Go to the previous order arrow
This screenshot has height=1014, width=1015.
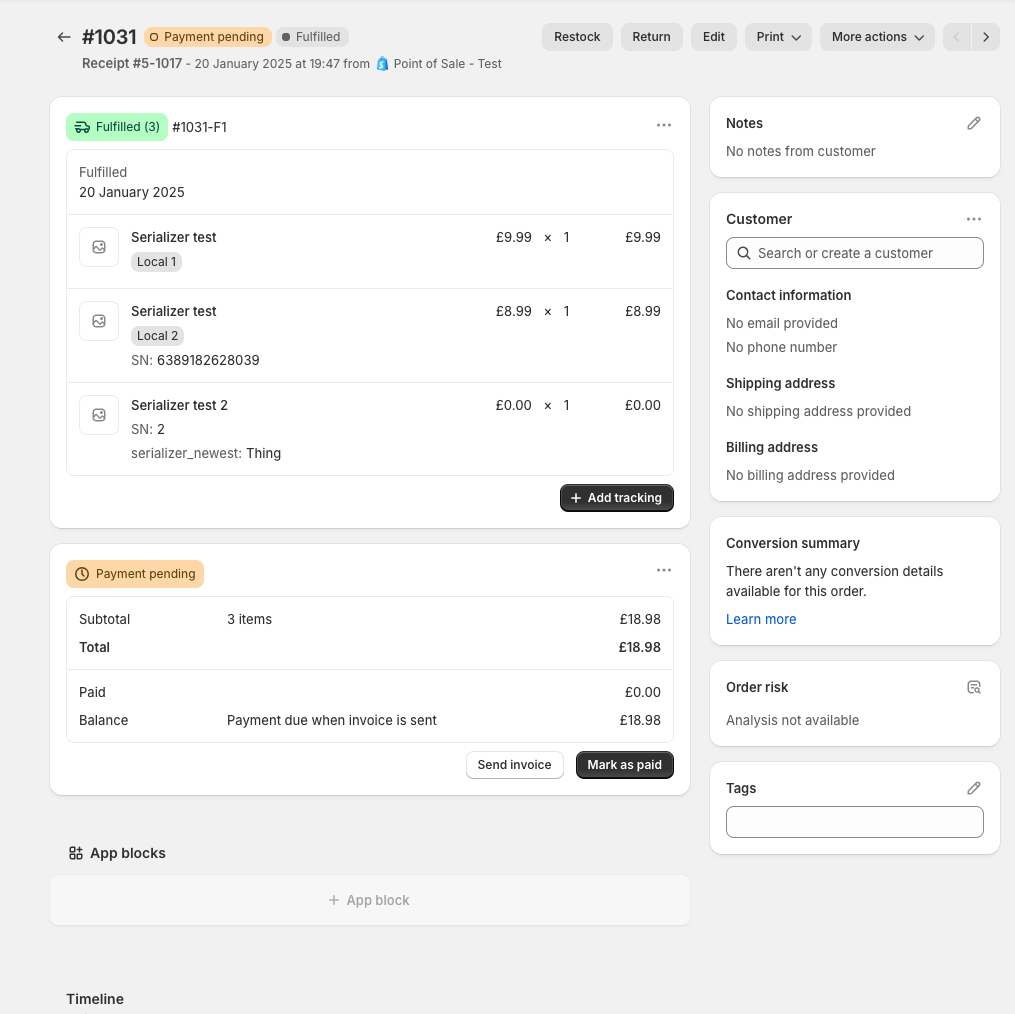pyautogui.click(x=957, y=37)
